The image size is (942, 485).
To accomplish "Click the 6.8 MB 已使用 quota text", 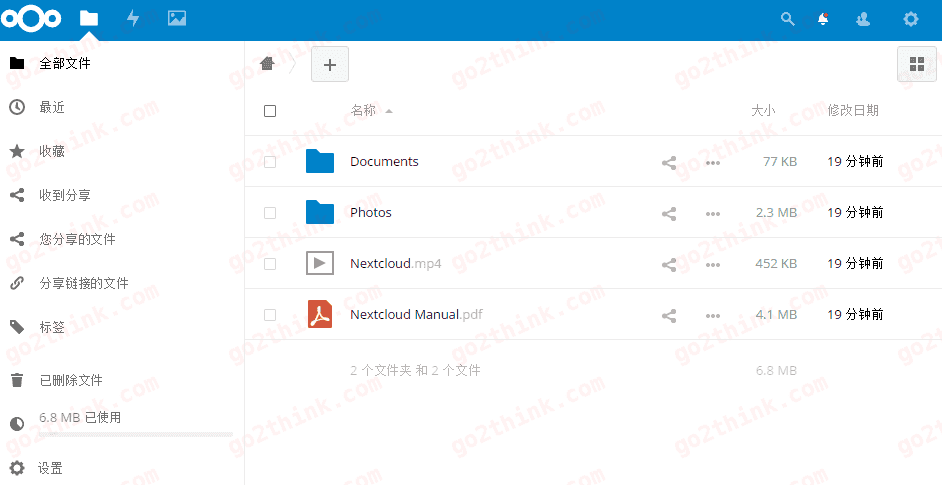I will click(x=80, y=417).
